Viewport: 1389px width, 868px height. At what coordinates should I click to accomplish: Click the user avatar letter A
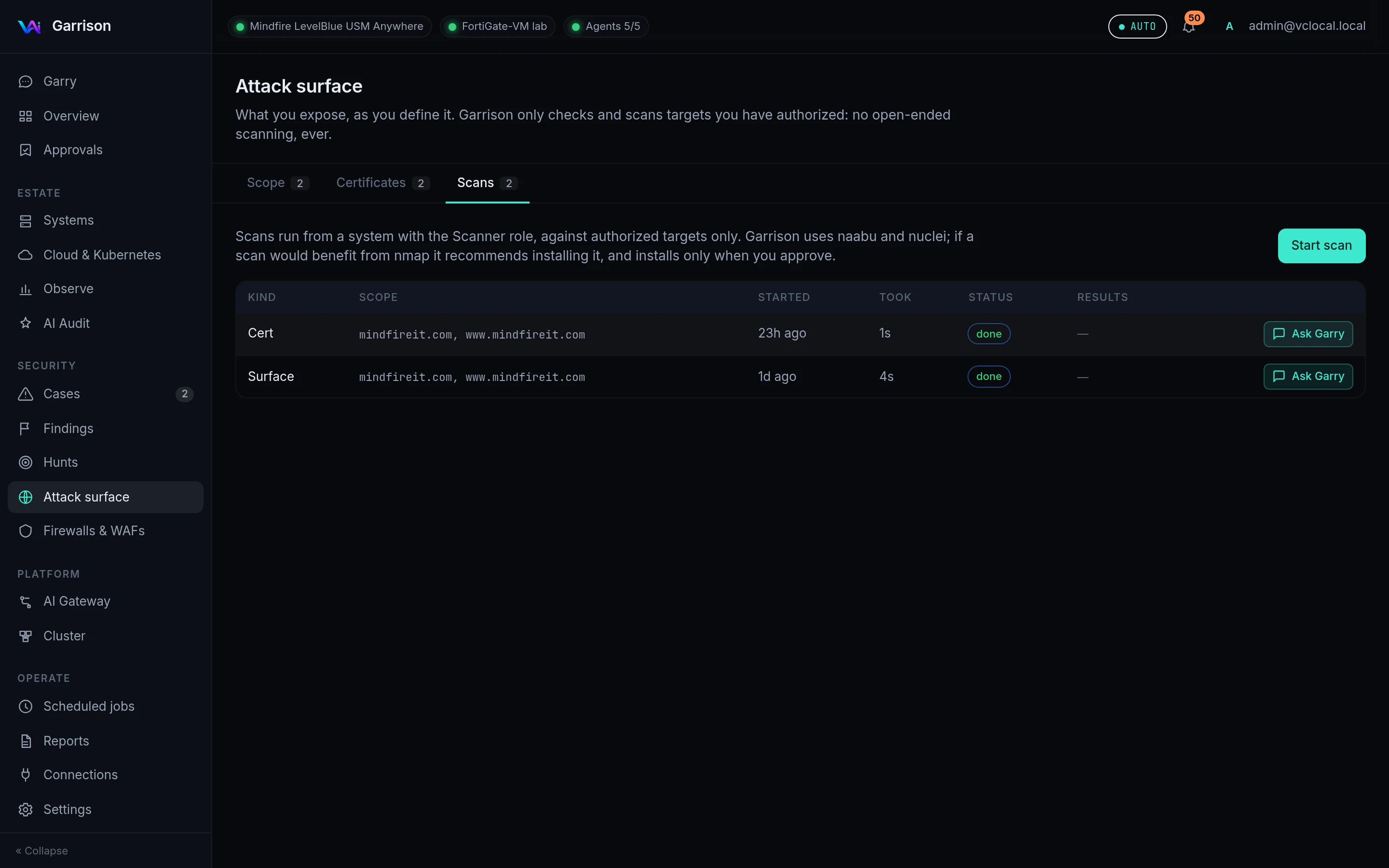pyautogui.click(x=1229, y=27)
